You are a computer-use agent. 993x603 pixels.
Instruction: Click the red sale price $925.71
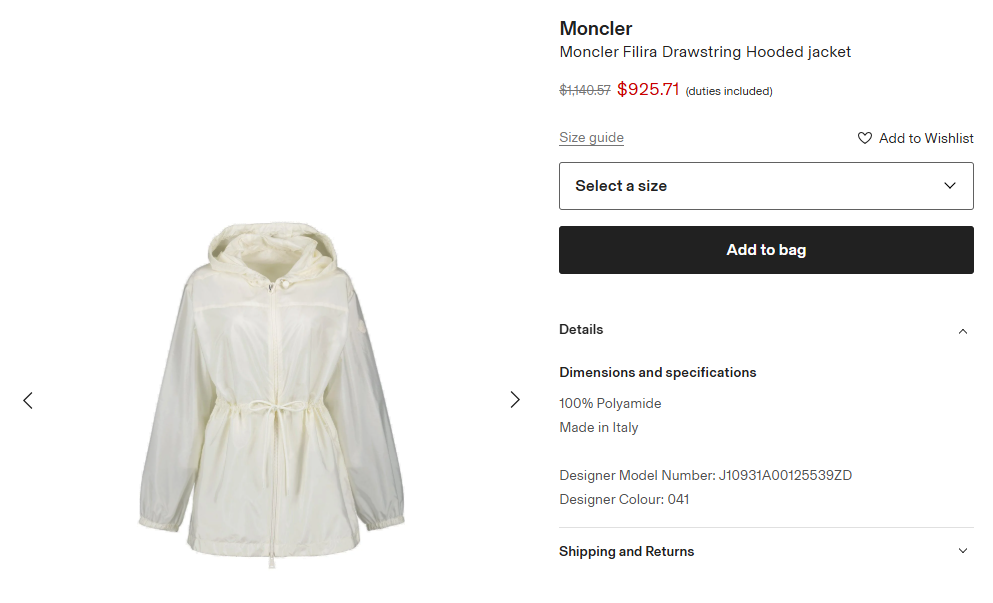click(648, 89)
